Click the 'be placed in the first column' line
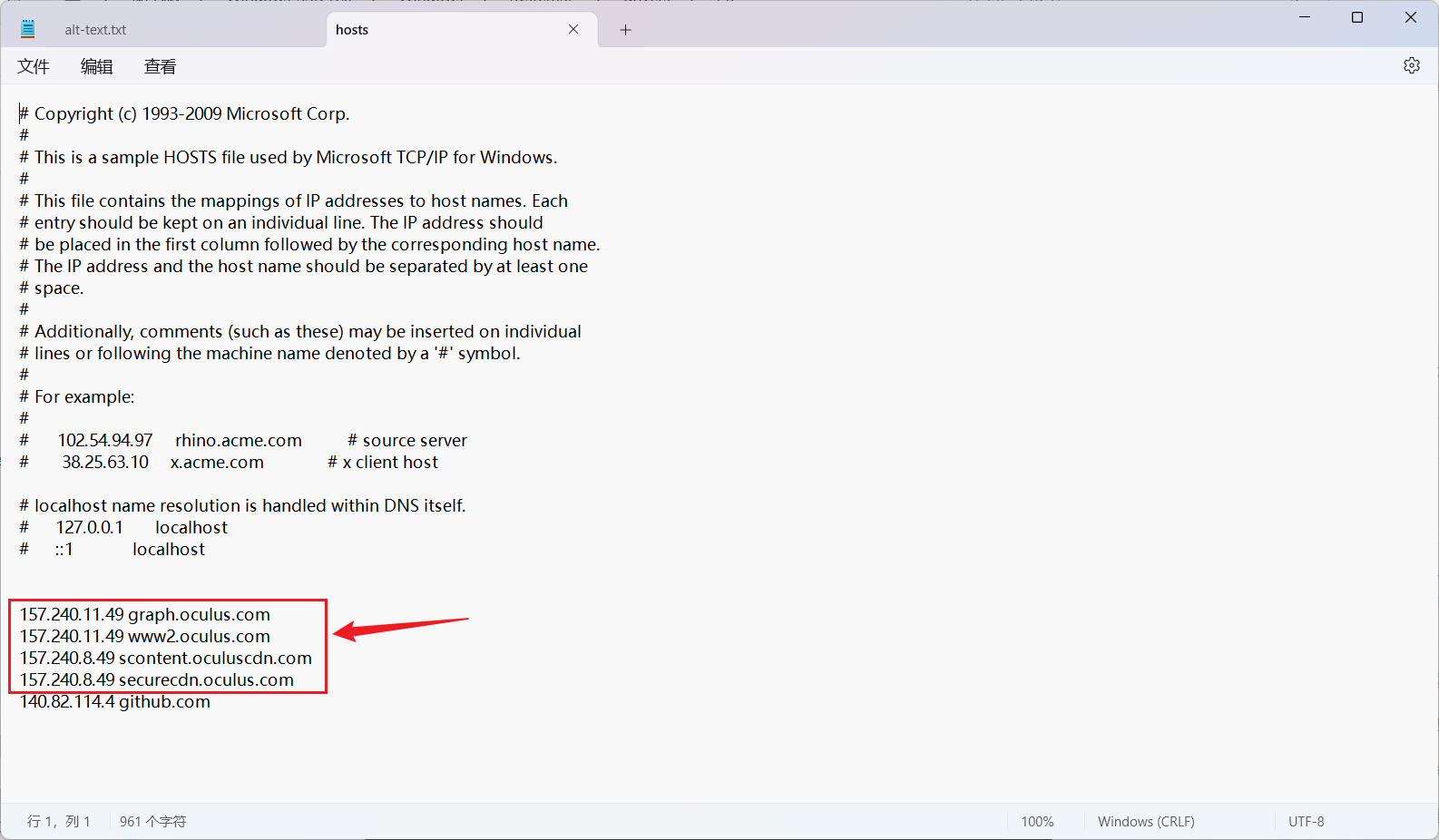The height and width of the screenshot is (840, 1439). click(309, 245)
